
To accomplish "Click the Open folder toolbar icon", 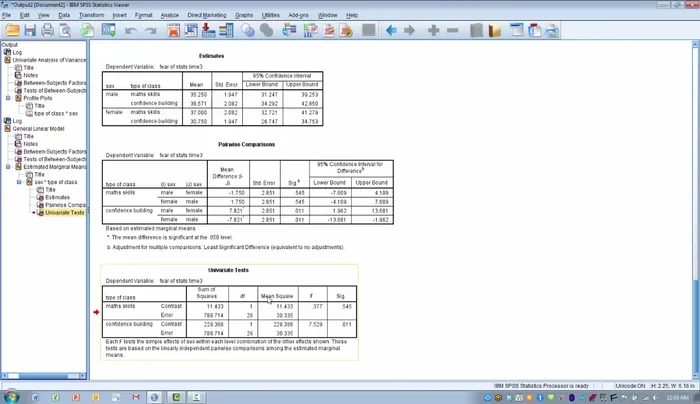I will click(x=11, y=31).
